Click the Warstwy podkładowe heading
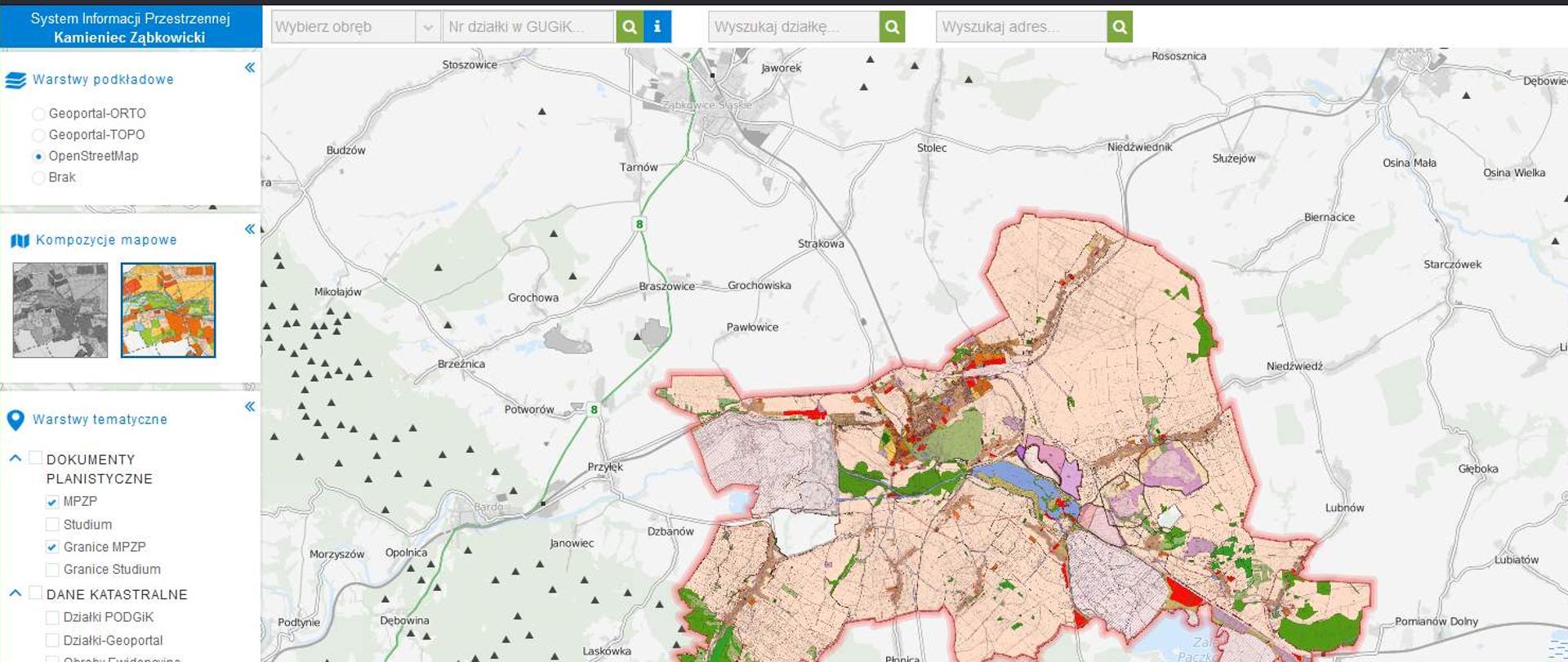Image resolution: width=1568 pixels, height=662 pixels. (103, 80)
